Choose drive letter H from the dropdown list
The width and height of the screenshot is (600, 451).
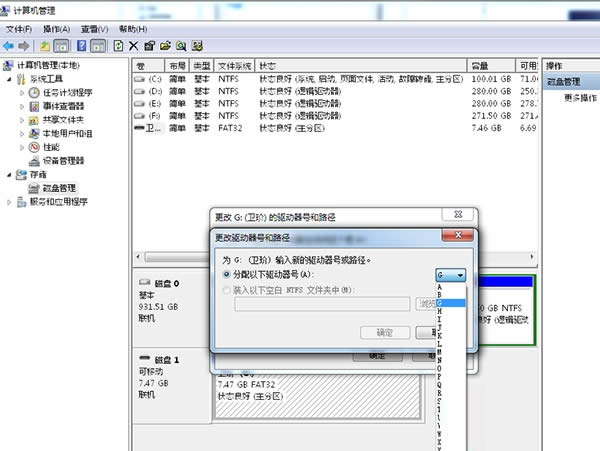(x=439, y=311)
